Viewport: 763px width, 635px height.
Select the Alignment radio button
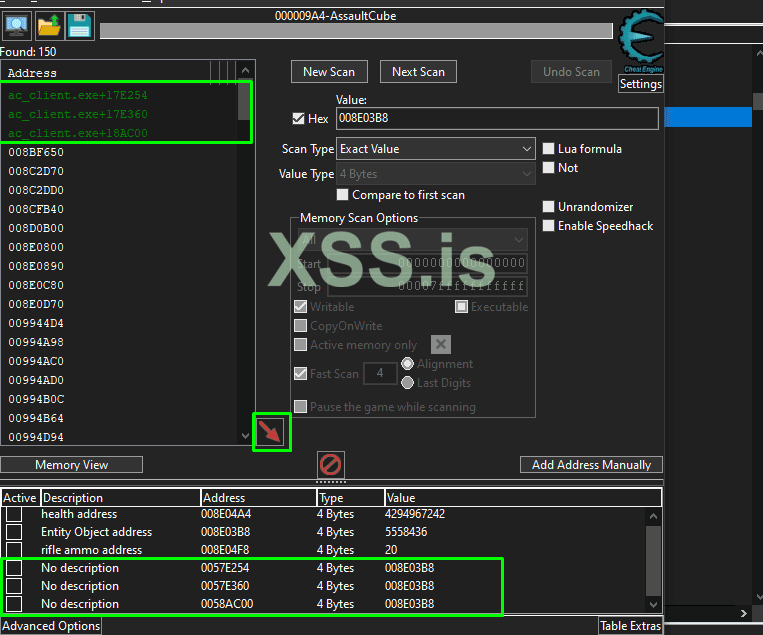click(407, 363)
